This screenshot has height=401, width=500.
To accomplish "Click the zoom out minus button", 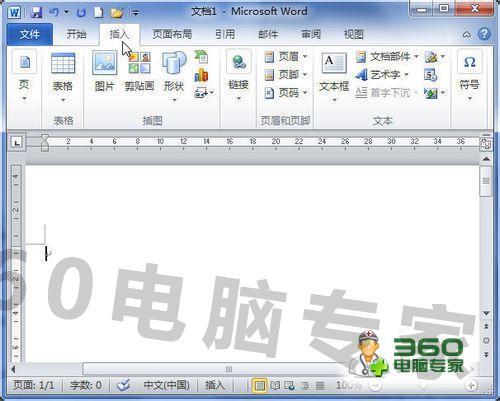I will (x=376, y=386).
